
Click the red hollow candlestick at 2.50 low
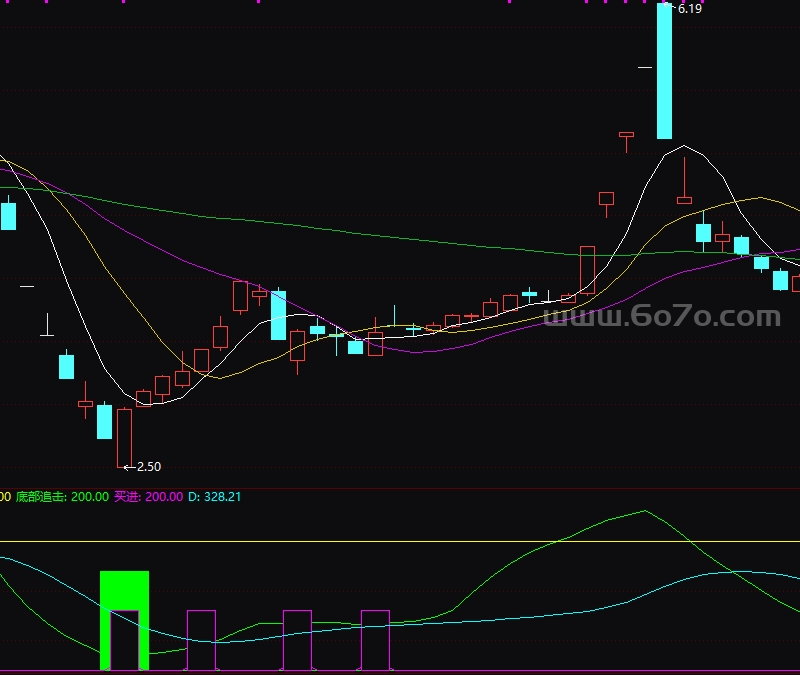[x=124, y=438]
